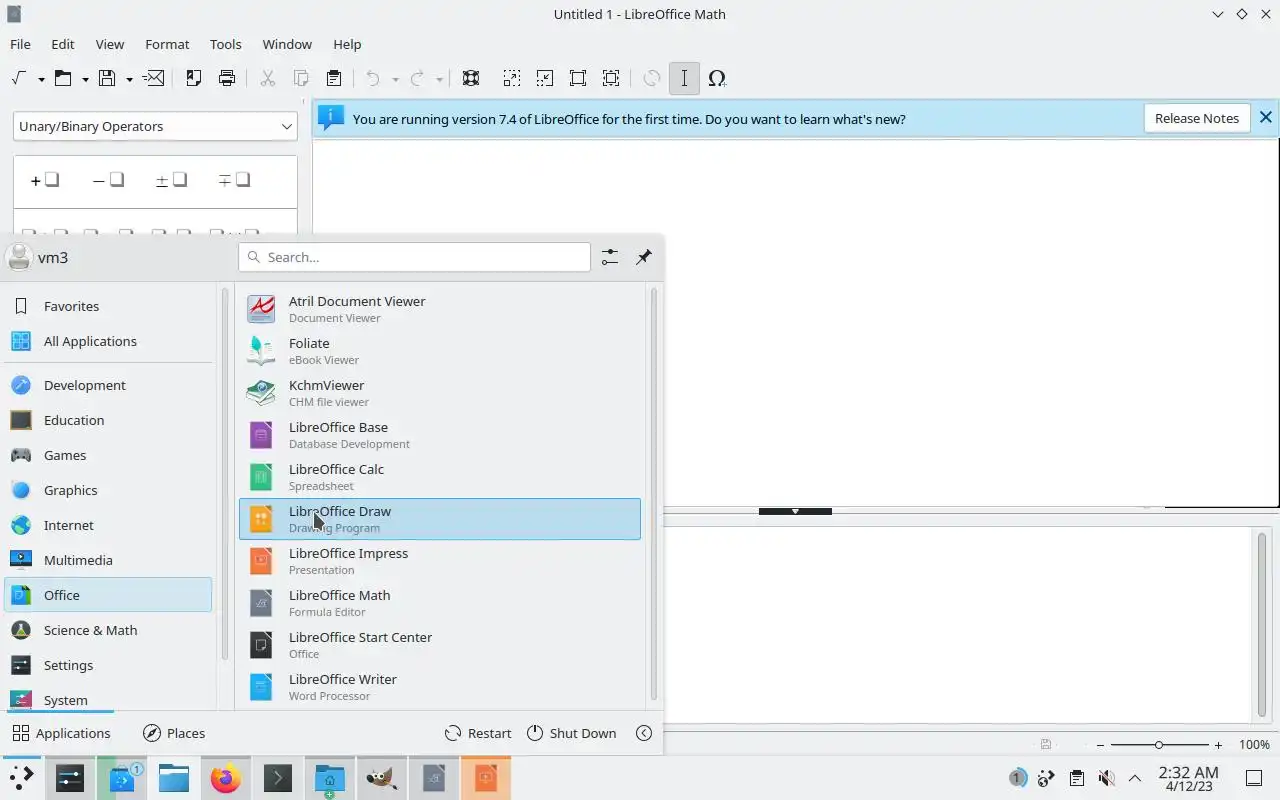Click the Release Notes button

point(1197,118)
